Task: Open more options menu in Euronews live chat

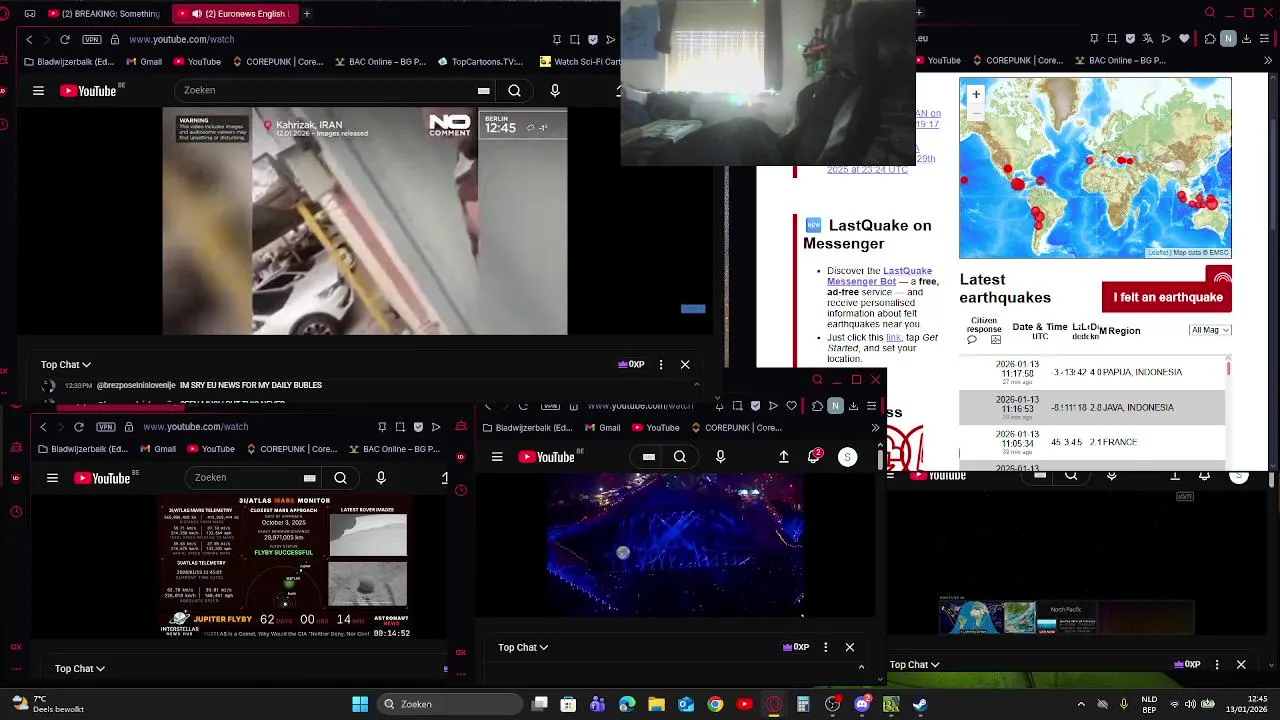Action: 661,365
